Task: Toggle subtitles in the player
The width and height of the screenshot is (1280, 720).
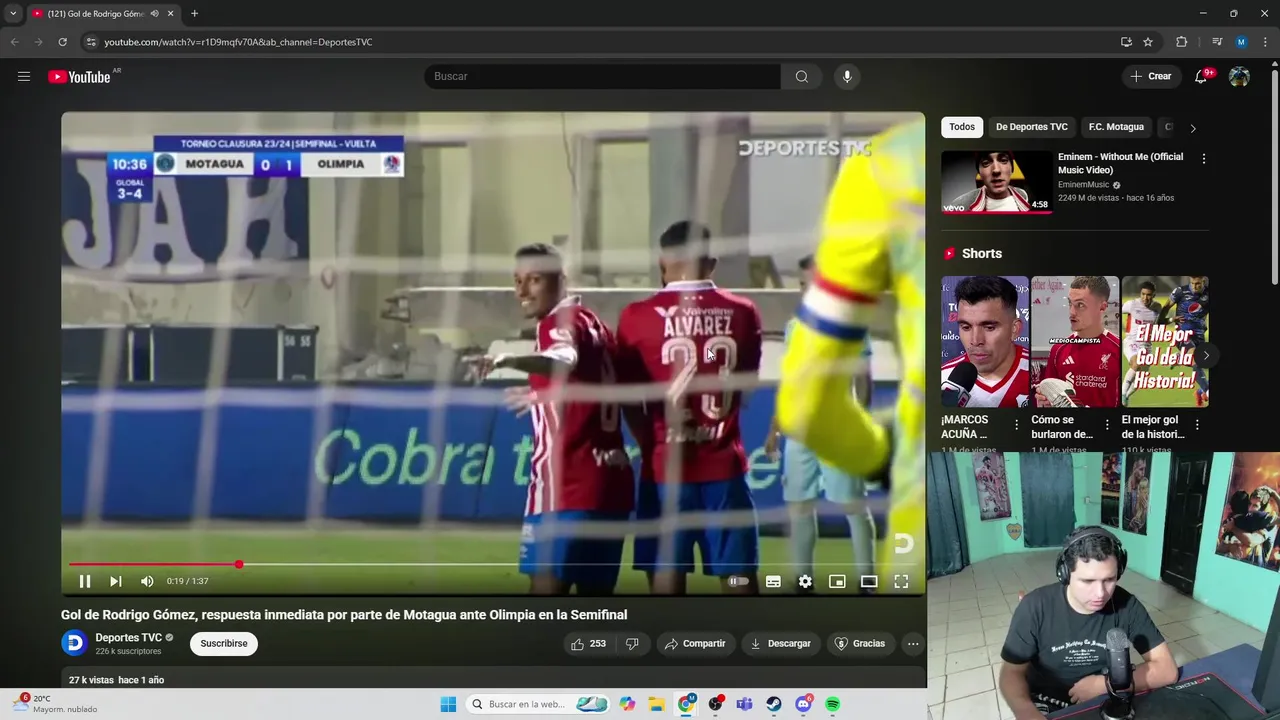Action: tap(773, 581)
